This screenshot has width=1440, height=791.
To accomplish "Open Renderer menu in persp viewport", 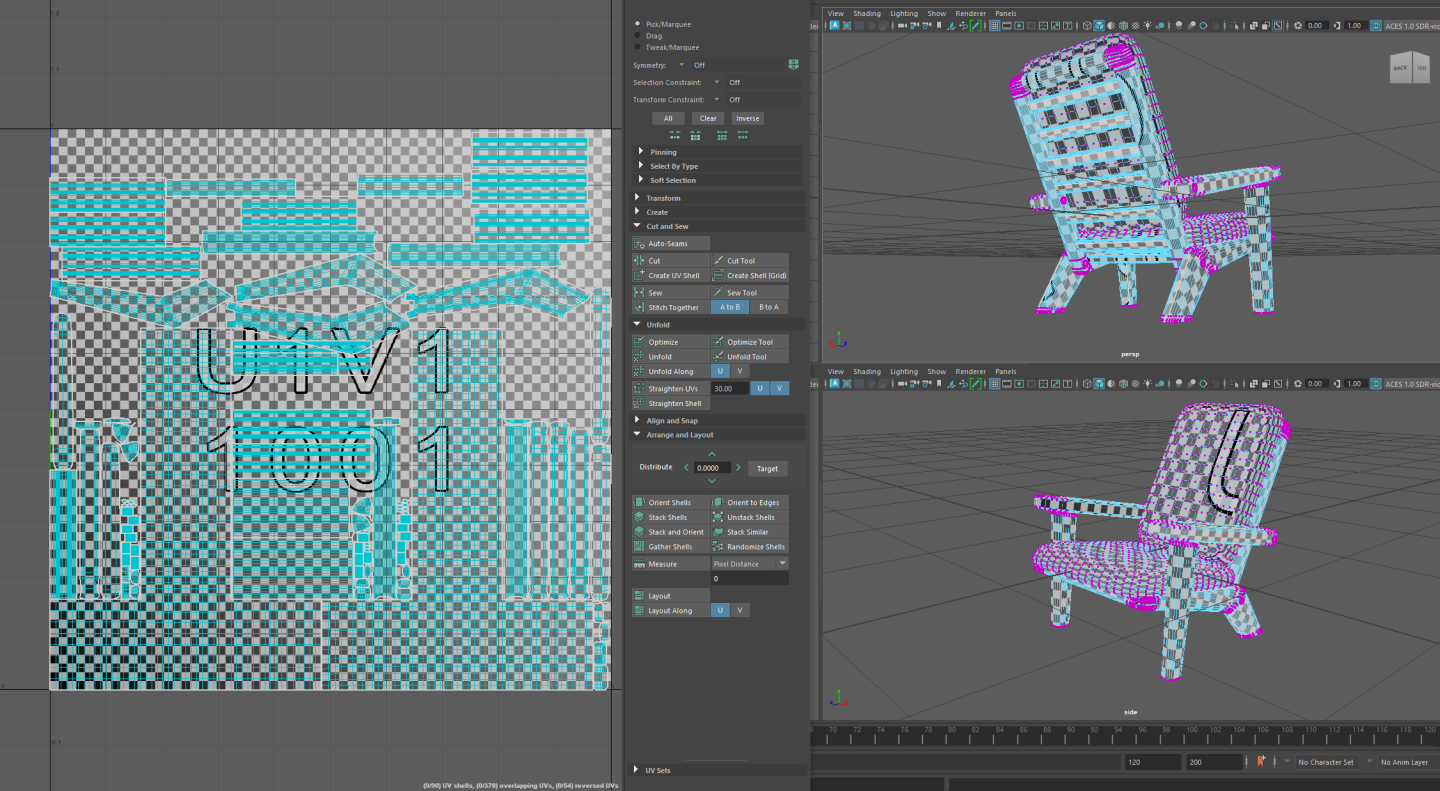I will [971, 13].
